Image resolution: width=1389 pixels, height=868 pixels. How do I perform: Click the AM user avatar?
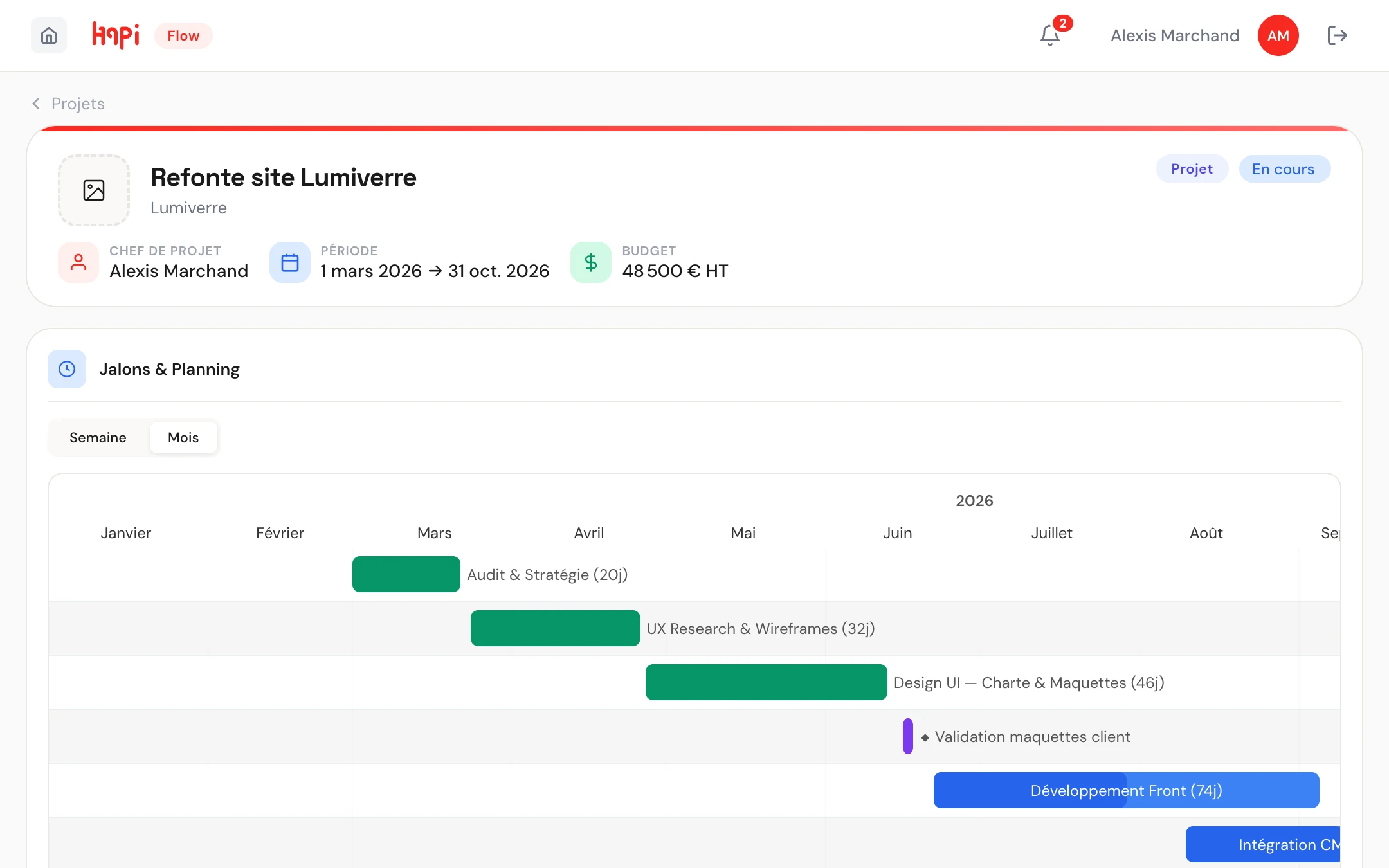click(1278, 35)
